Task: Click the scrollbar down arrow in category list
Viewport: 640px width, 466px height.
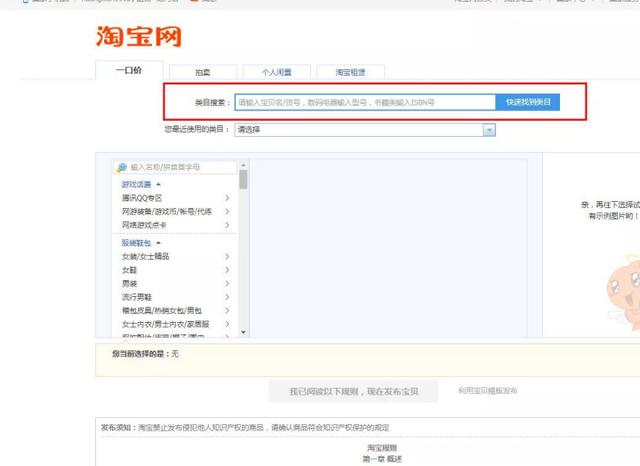Action: click(243, 326)
